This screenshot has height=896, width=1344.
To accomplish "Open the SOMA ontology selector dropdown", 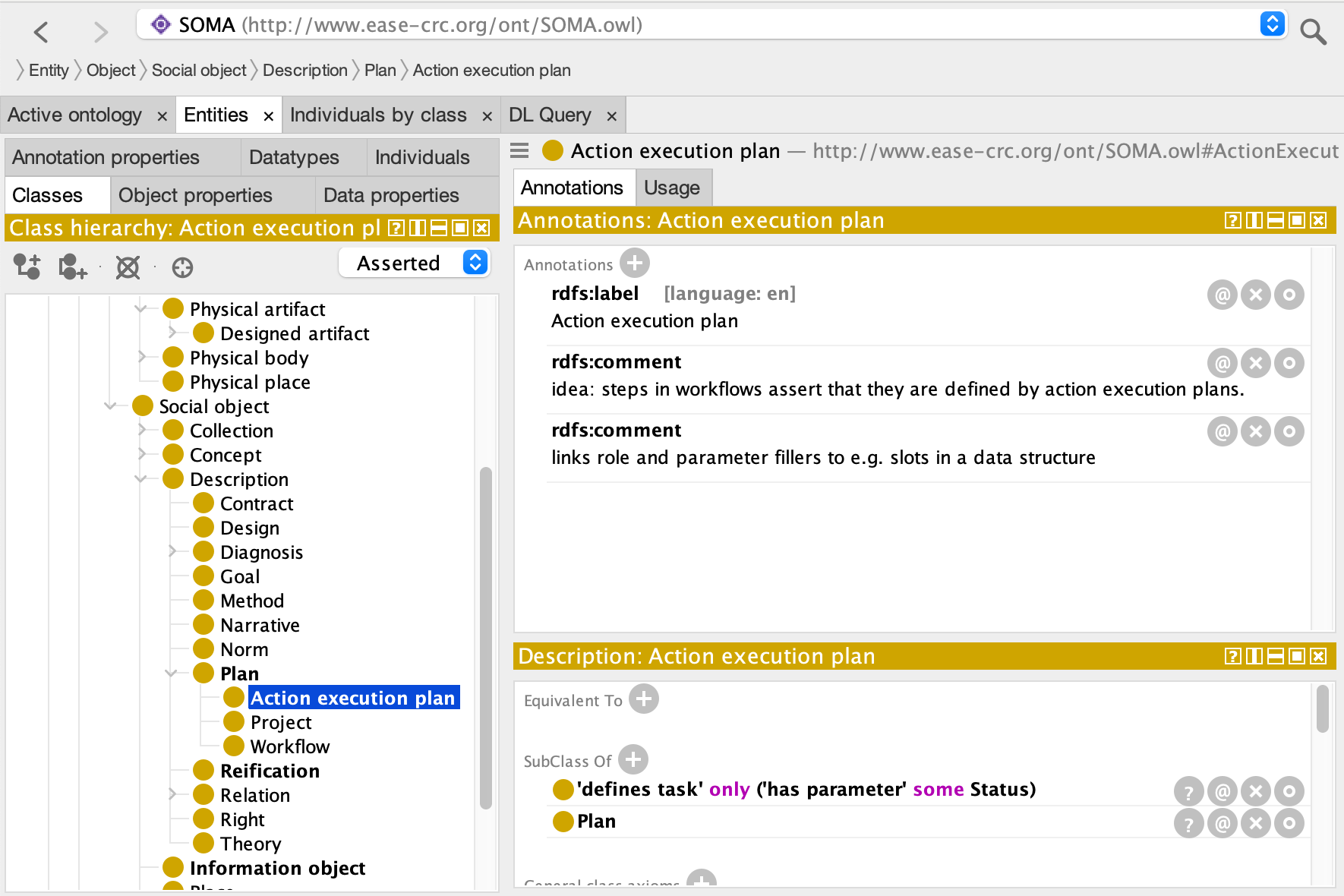I will coord(1272,24).
